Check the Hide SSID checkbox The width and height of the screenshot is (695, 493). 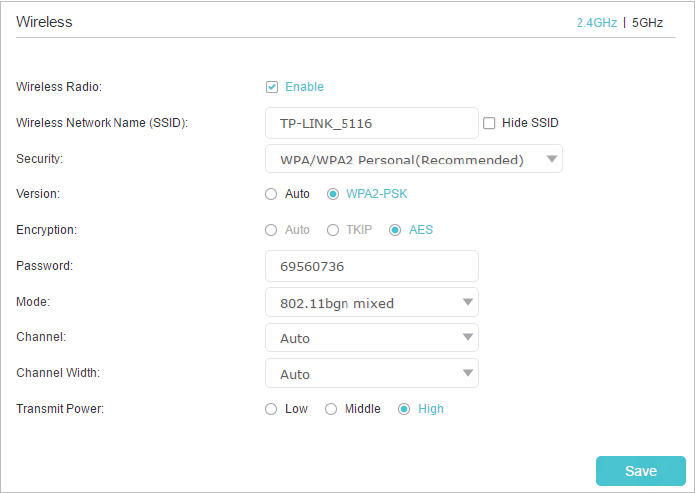point(489,123)
